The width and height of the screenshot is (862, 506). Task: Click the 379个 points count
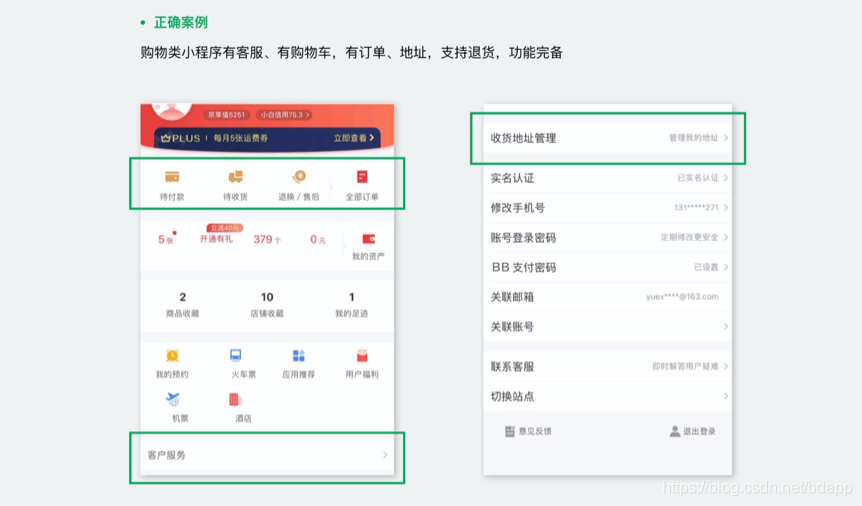tap(267, 239)
